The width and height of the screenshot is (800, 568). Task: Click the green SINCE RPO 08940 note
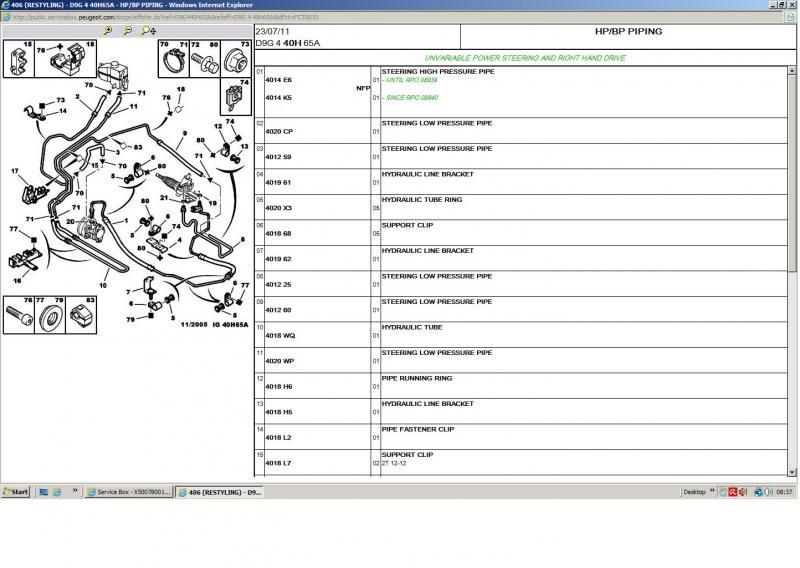(412, 97)
